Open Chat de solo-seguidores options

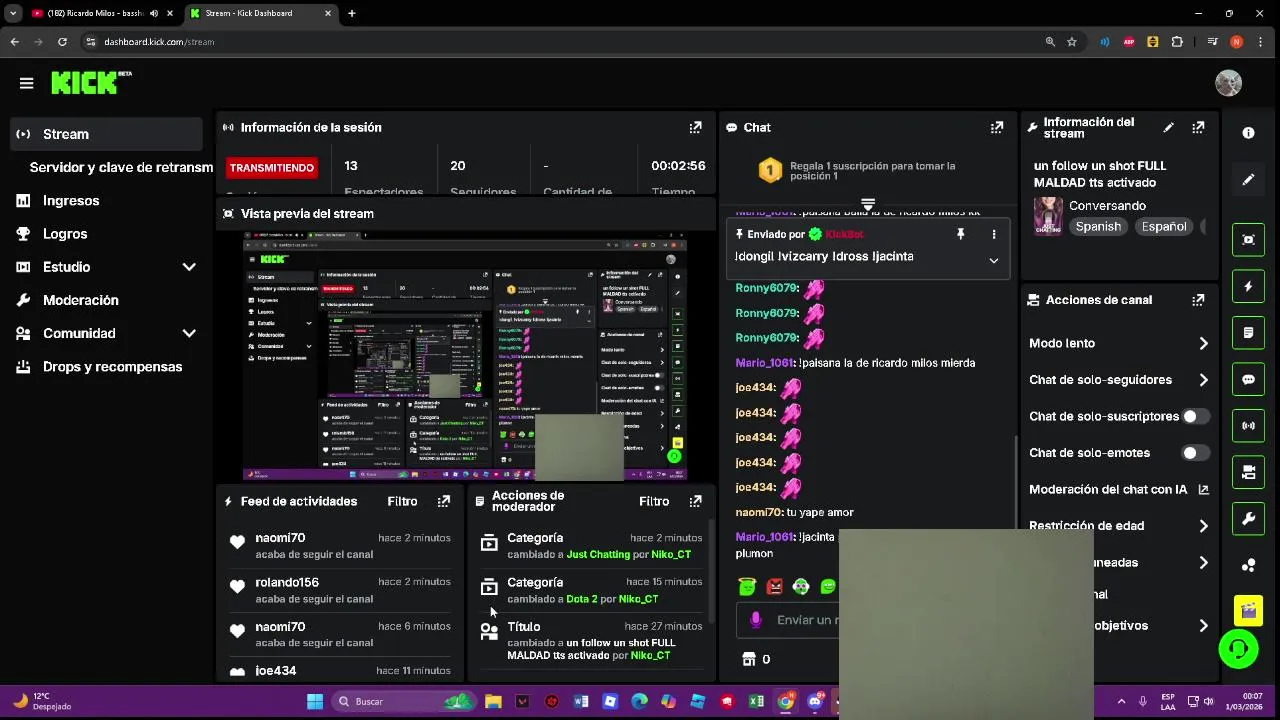1118,380
